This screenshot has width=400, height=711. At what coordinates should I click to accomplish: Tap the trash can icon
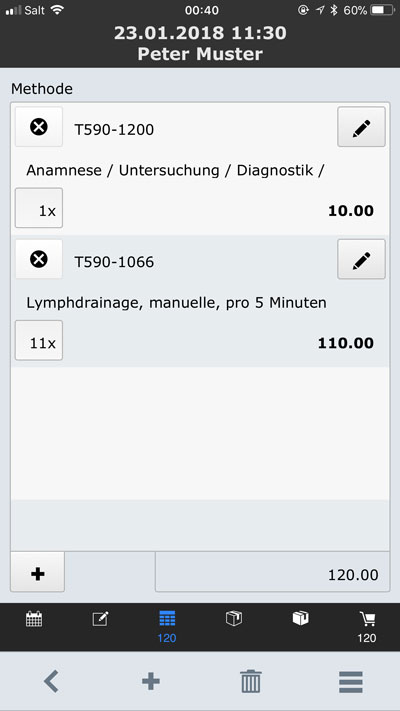[251, 681]
